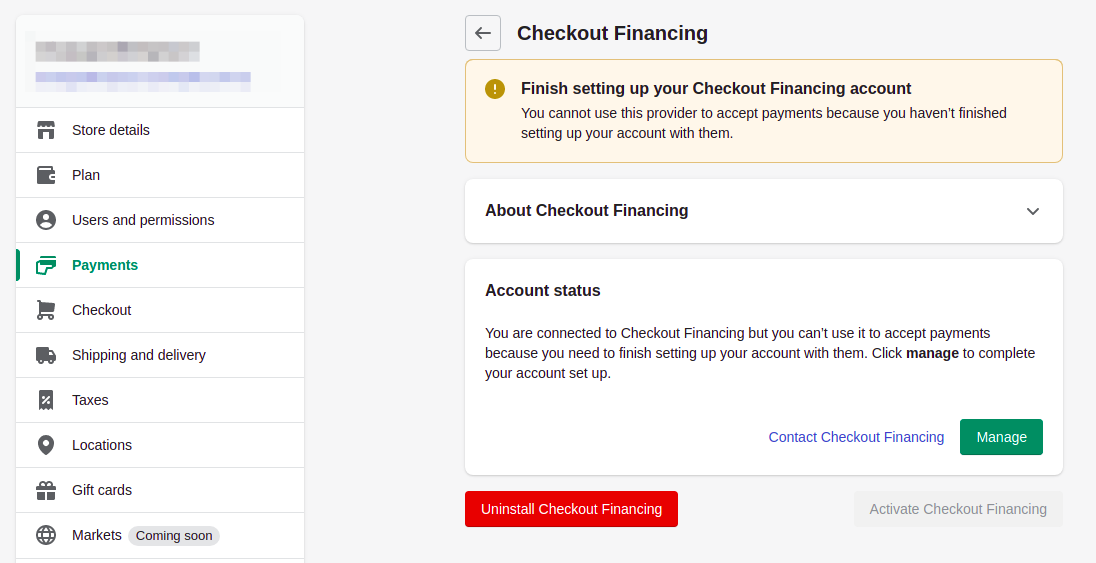1096x563 pixels.
Task: Expand the About Checkout Financing chevron
Action: 1033,211
